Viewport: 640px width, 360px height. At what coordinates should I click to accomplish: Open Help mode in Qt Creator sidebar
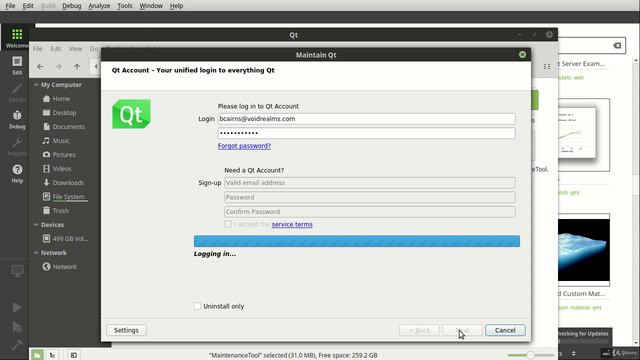(x=17, y=173)
